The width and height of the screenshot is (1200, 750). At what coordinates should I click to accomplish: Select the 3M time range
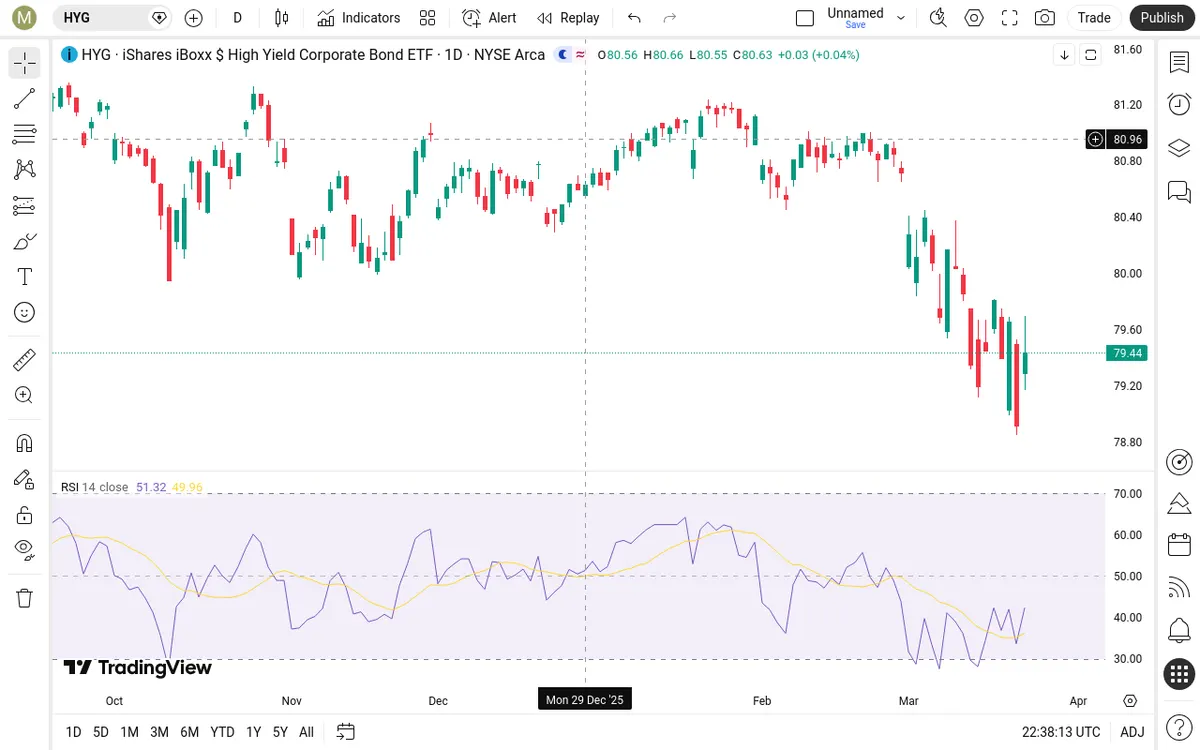coord(159,732)
